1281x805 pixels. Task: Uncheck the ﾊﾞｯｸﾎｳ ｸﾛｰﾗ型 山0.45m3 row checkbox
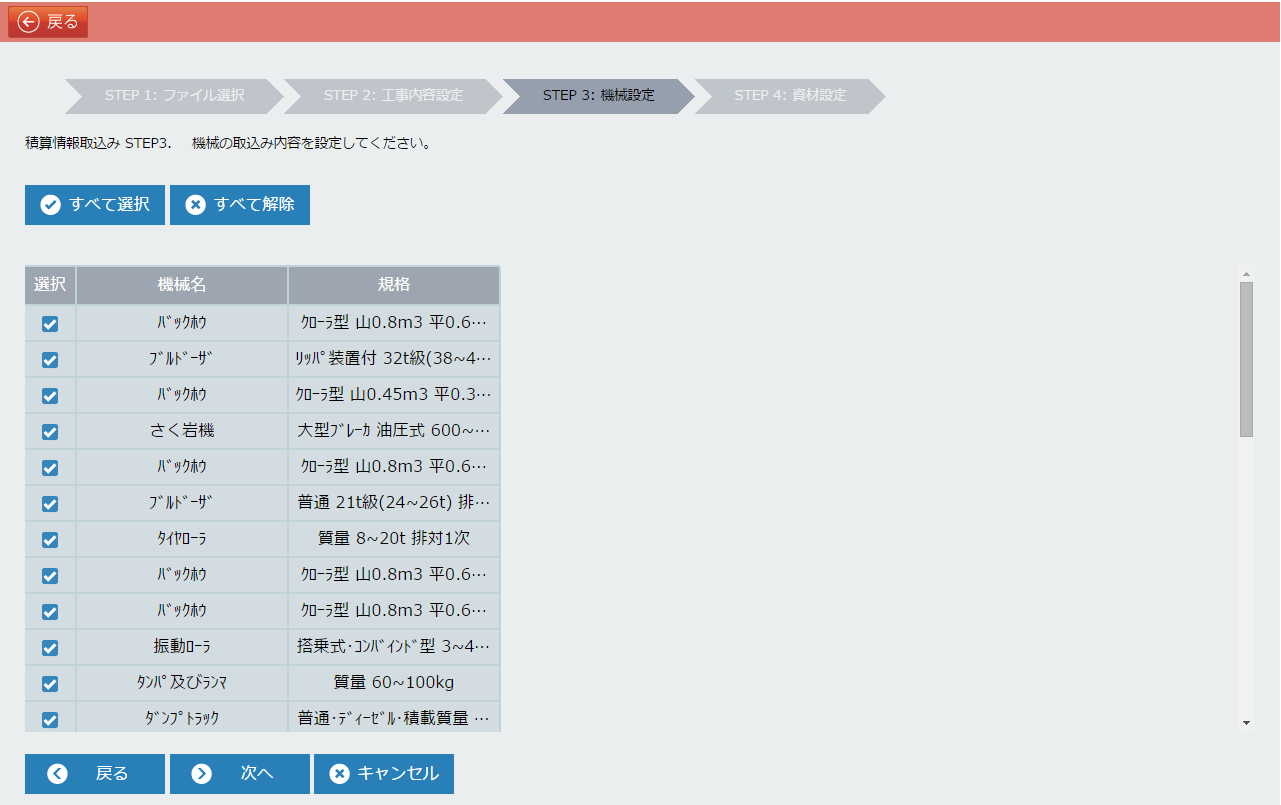pos(50,396)
